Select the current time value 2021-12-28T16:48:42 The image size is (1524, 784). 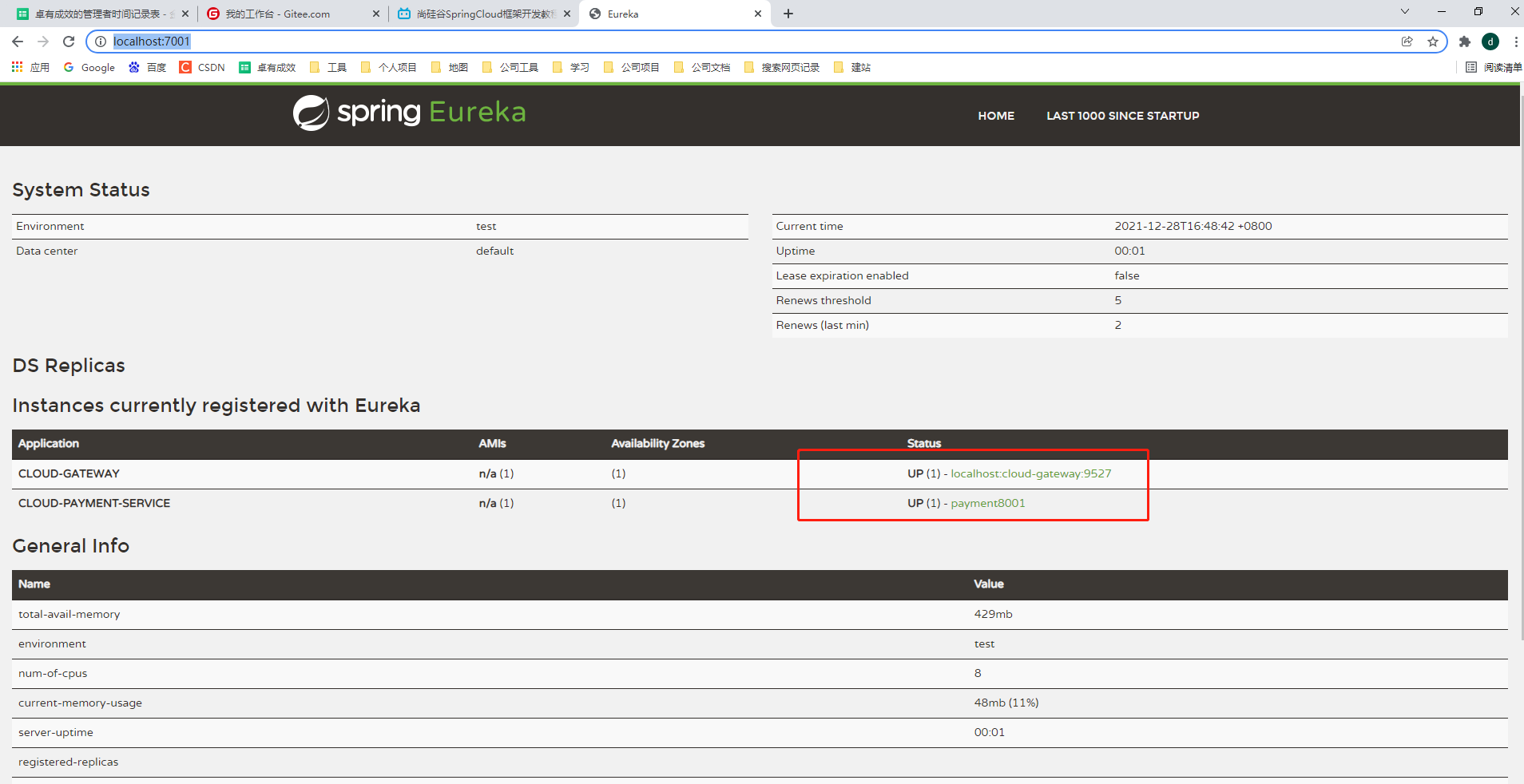[x=1193, y=226]
